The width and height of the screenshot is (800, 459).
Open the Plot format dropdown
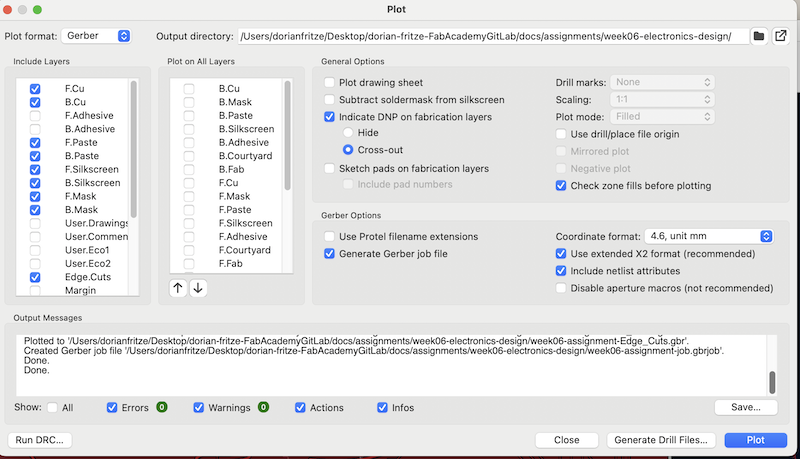(x=97, y=36)
